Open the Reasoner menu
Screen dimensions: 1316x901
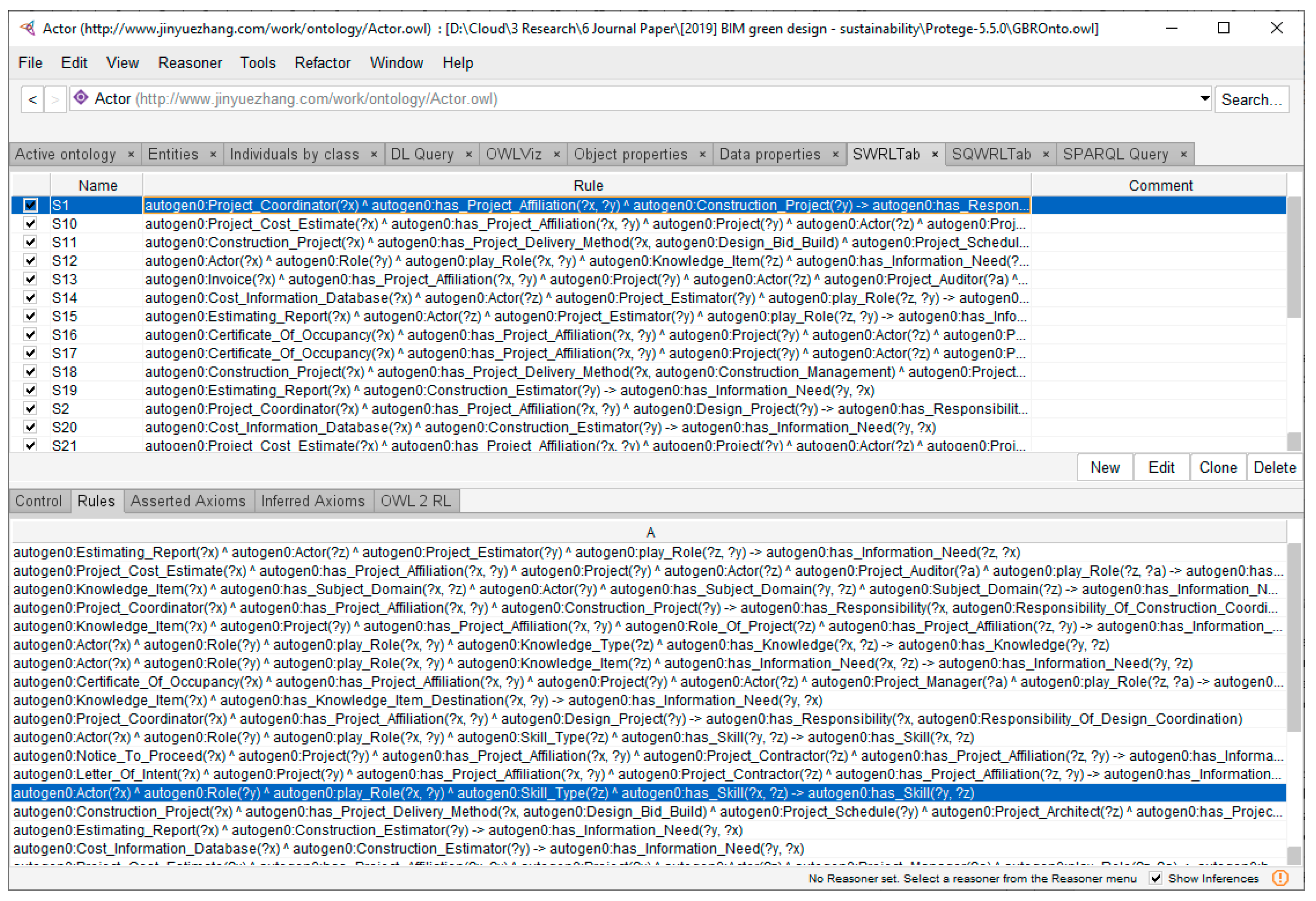pyautogui.click(x=190, y=63)
